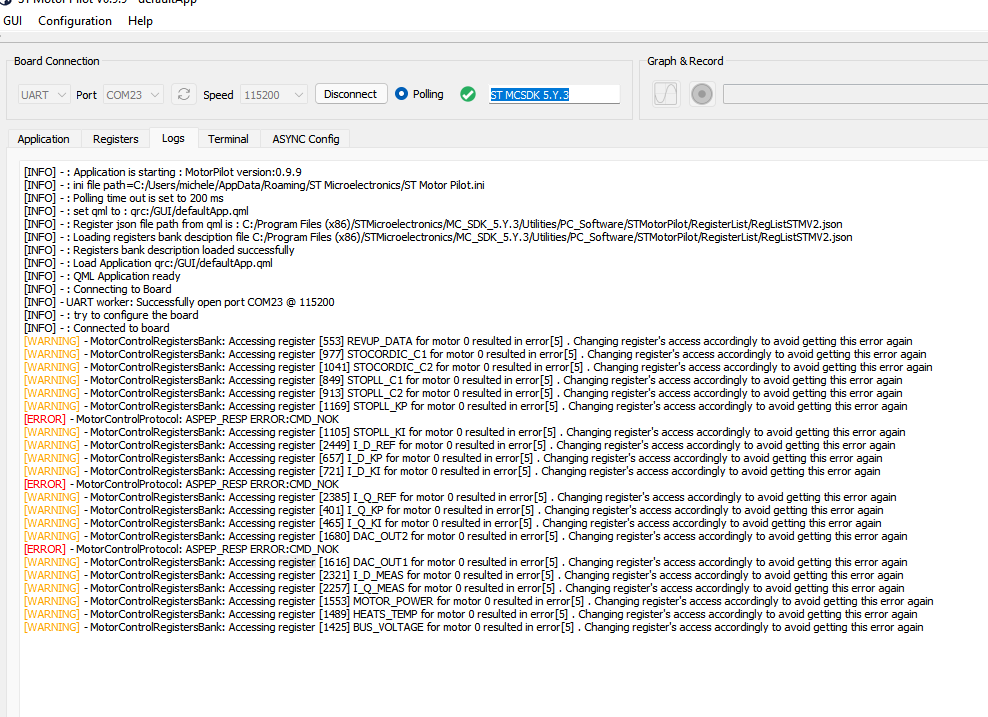
Task: Click the green connection status checkmark
Action: pos(468,95)
